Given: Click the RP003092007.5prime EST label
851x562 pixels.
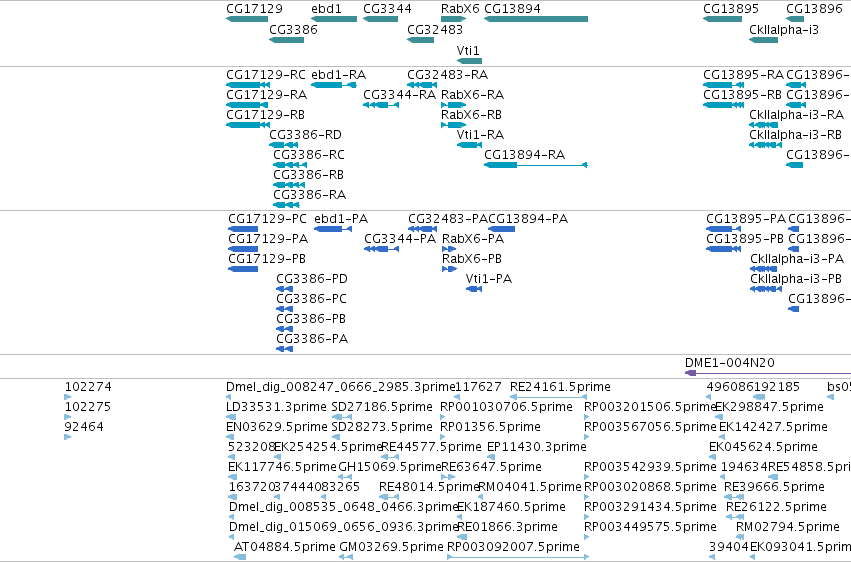Looking at the screenshot, I should pyautogui.click(x=513, y=547).
